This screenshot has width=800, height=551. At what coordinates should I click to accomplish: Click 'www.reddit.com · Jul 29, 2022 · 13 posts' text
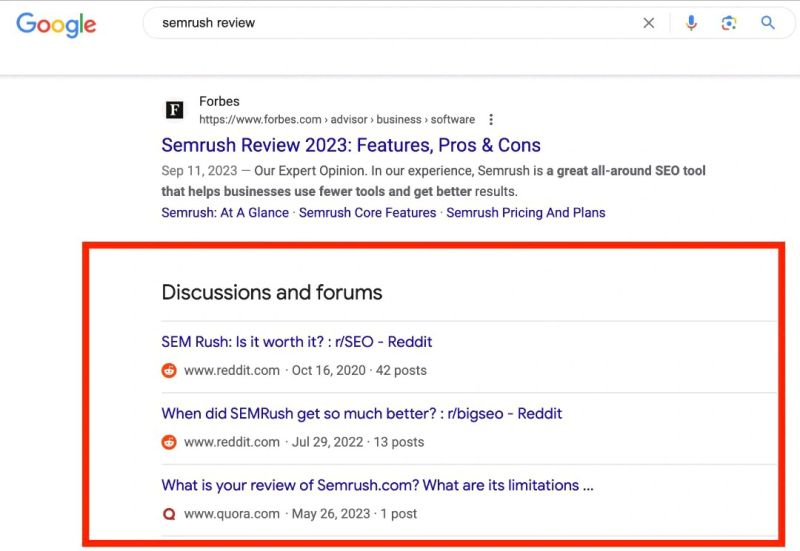click(x=304, y=442)
